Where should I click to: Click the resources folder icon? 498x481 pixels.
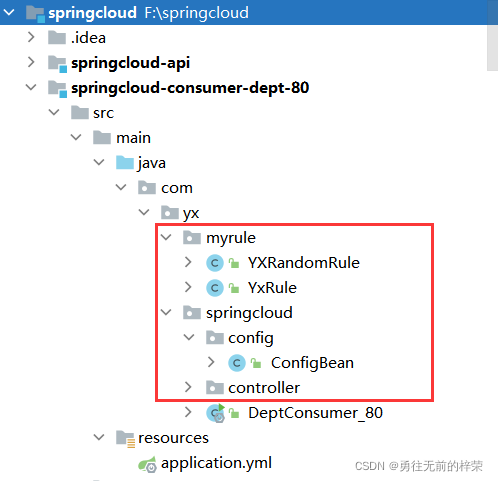[x=125, y=438]
